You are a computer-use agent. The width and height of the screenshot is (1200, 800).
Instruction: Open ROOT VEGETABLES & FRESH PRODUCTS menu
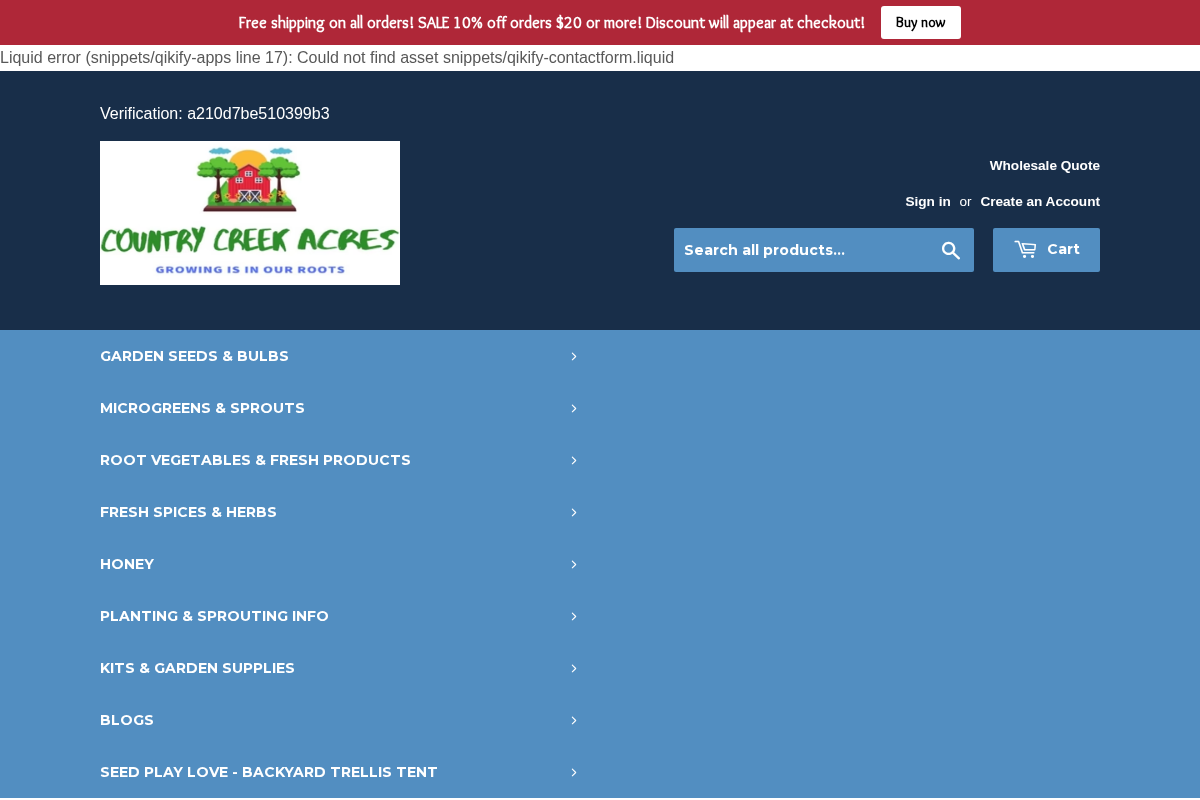click(340, 459)
